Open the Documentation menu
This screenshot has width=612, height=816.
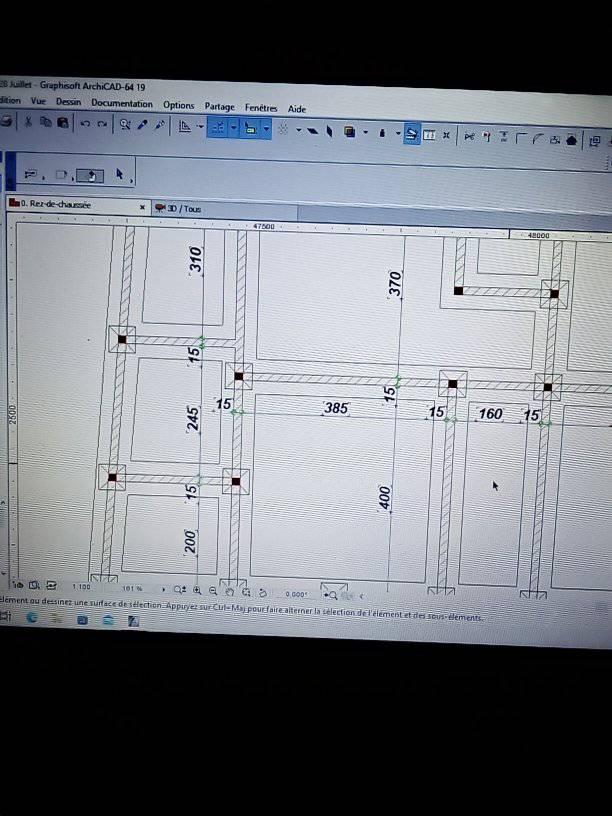coord(122,103)
